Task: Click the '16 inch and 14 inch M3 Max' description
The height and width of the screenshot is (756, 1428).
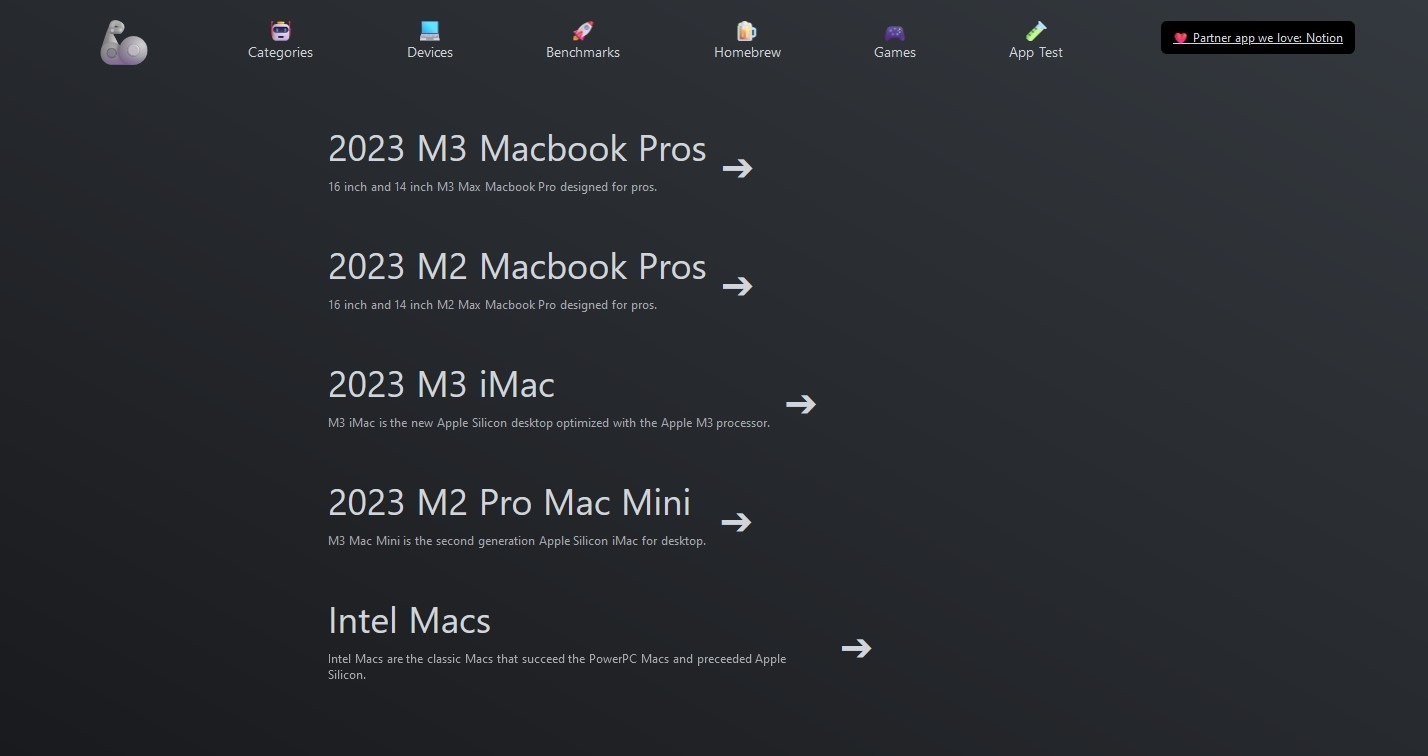Action: pos(492,187)
